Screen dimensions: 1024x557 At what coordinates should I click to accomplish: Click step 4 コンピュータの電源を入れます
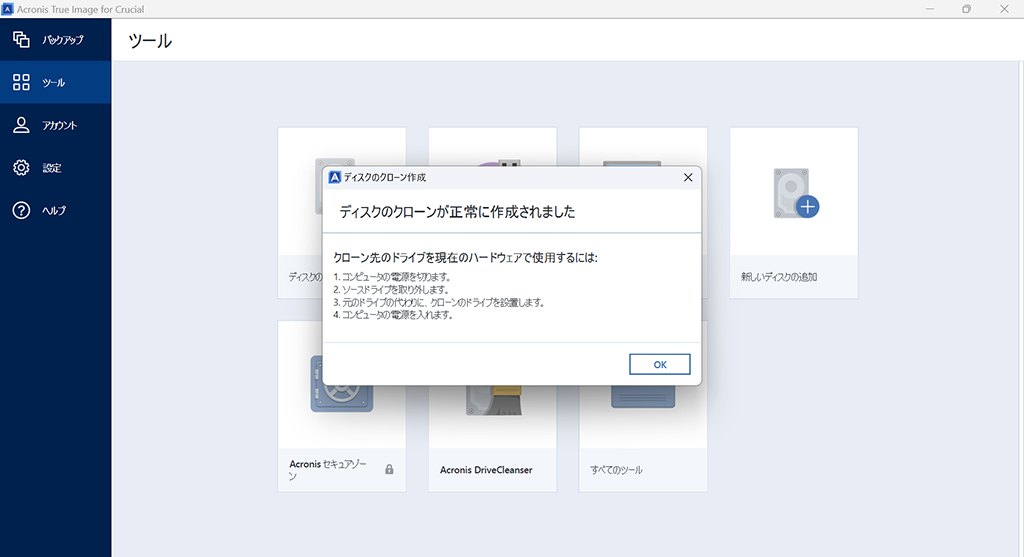[x=393, y=315]
